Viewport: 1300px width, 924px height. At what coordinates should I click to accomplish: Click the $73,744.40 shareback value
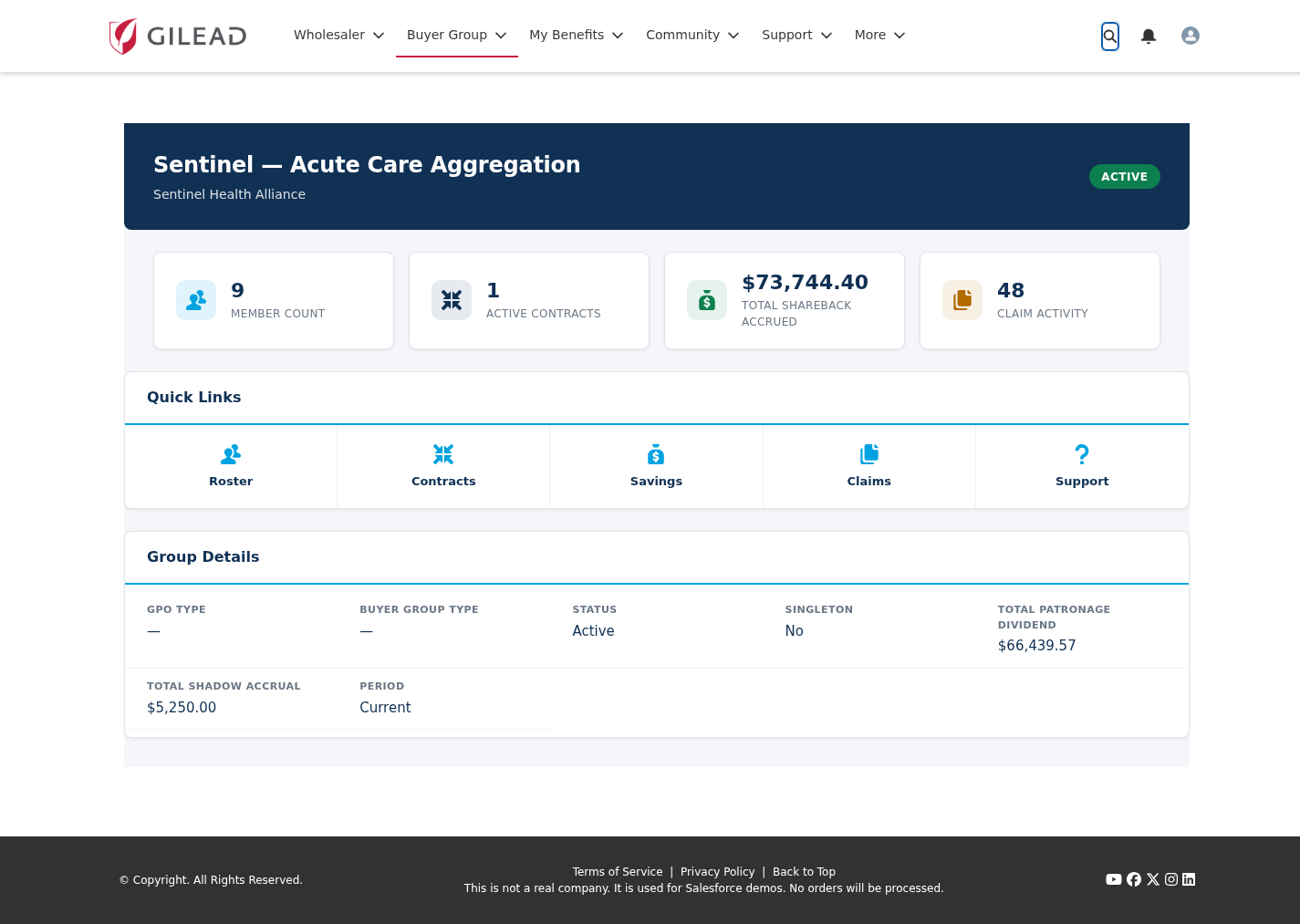pos(805,283)
